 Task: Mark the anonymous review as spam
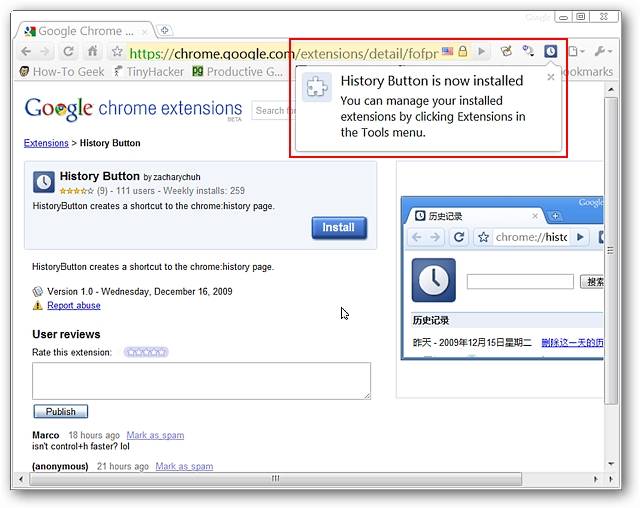click(x=184, y=466)
